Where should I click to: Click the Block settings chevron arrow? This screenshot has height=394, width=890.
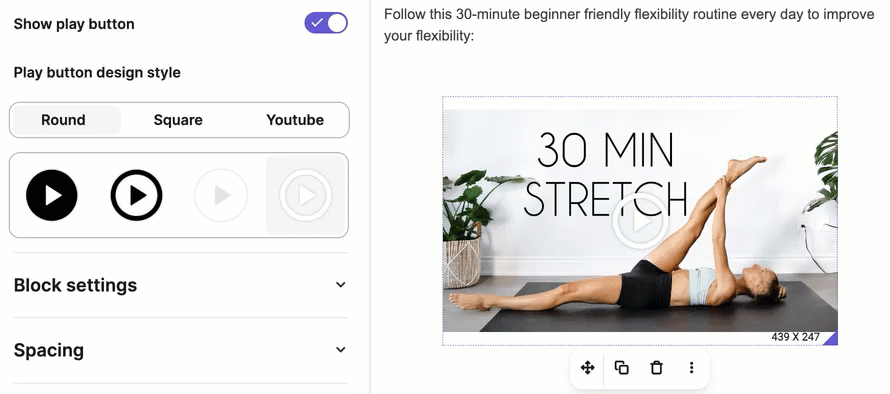341,285
